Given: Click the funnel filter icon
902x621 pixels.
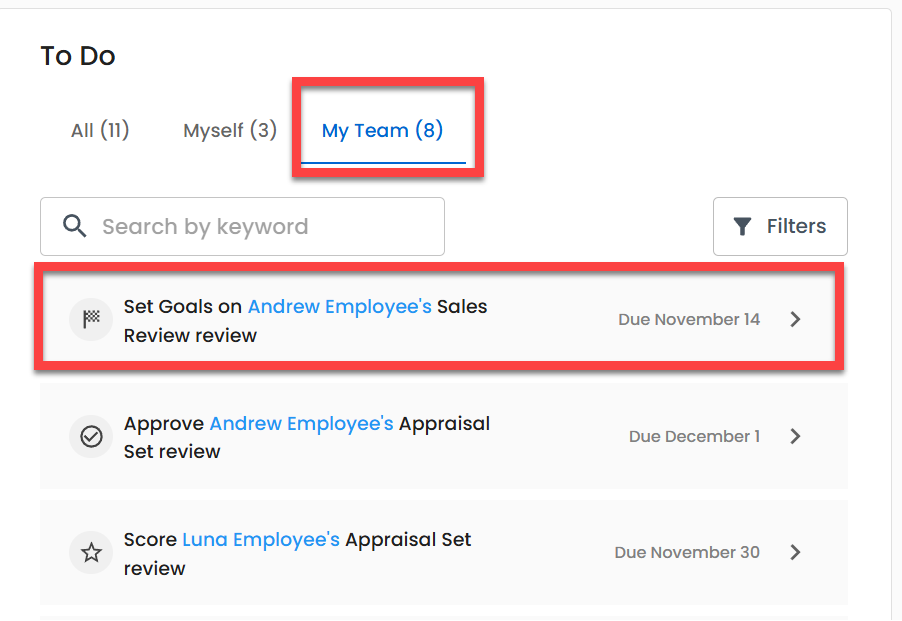Looking at the screenshot, I should click(742, 227).
